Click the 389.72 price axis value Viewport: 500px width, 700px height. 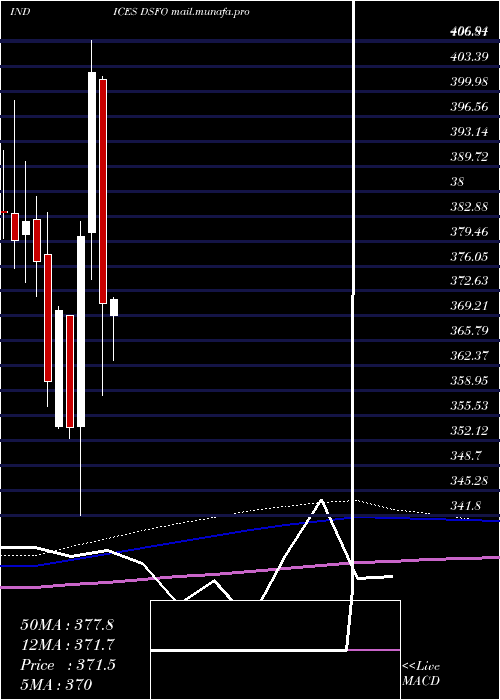click(x=470, y=157)
